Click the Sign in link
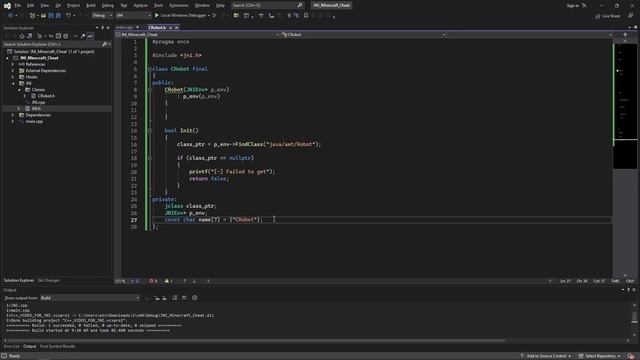The height and width of the screenshot is (360, 640). pos(573,5)
